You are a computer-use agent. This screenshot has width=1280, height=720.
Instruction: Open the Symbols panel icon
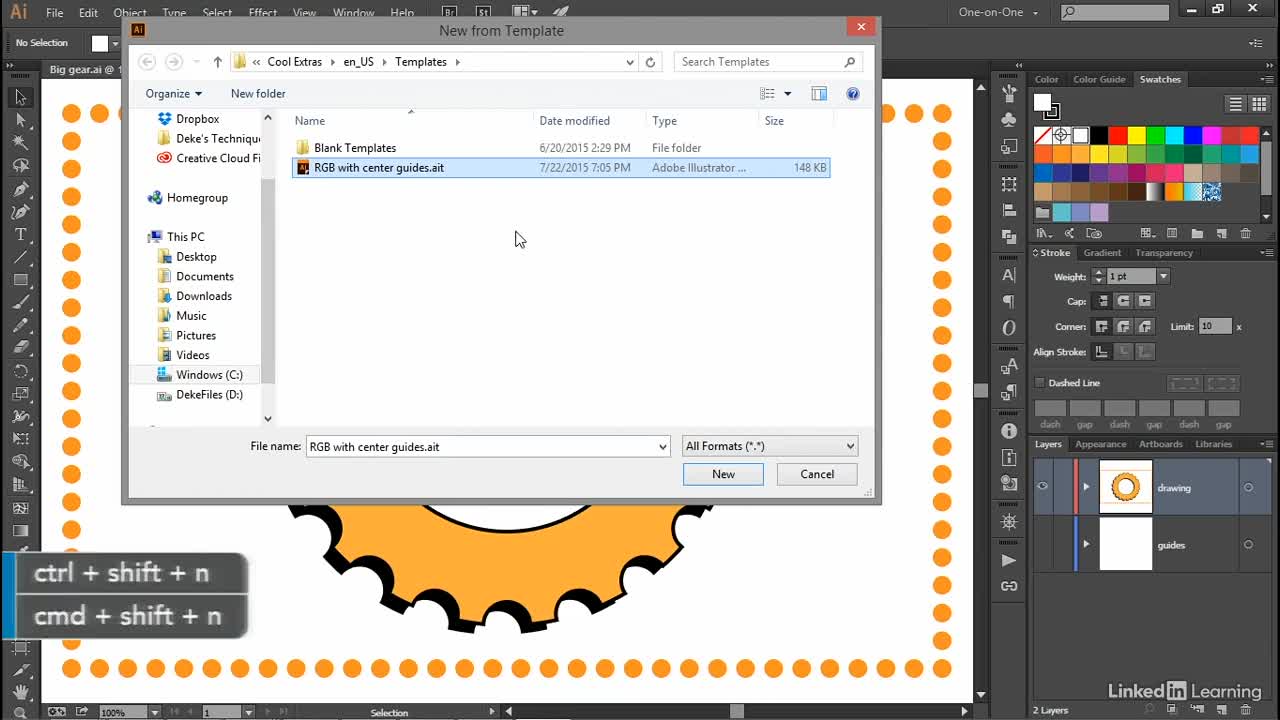pos(1009,118)
